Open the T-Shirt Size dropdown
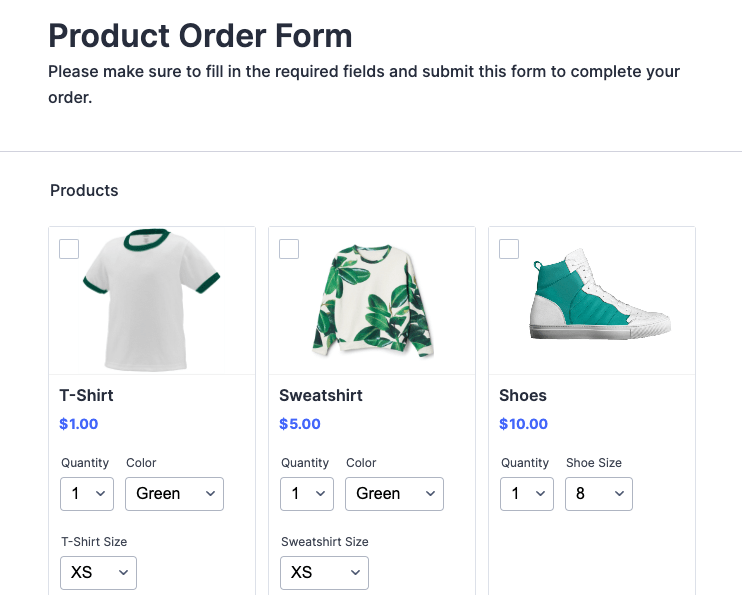The image size is (742, 595). (98, 573)
